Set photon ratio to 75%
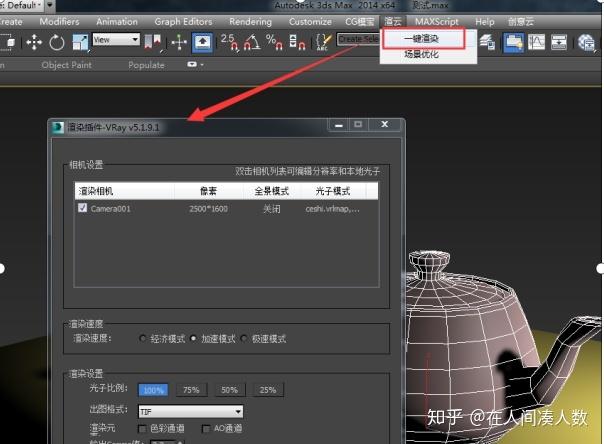This screenshot has width=604, height=444. 191,390
